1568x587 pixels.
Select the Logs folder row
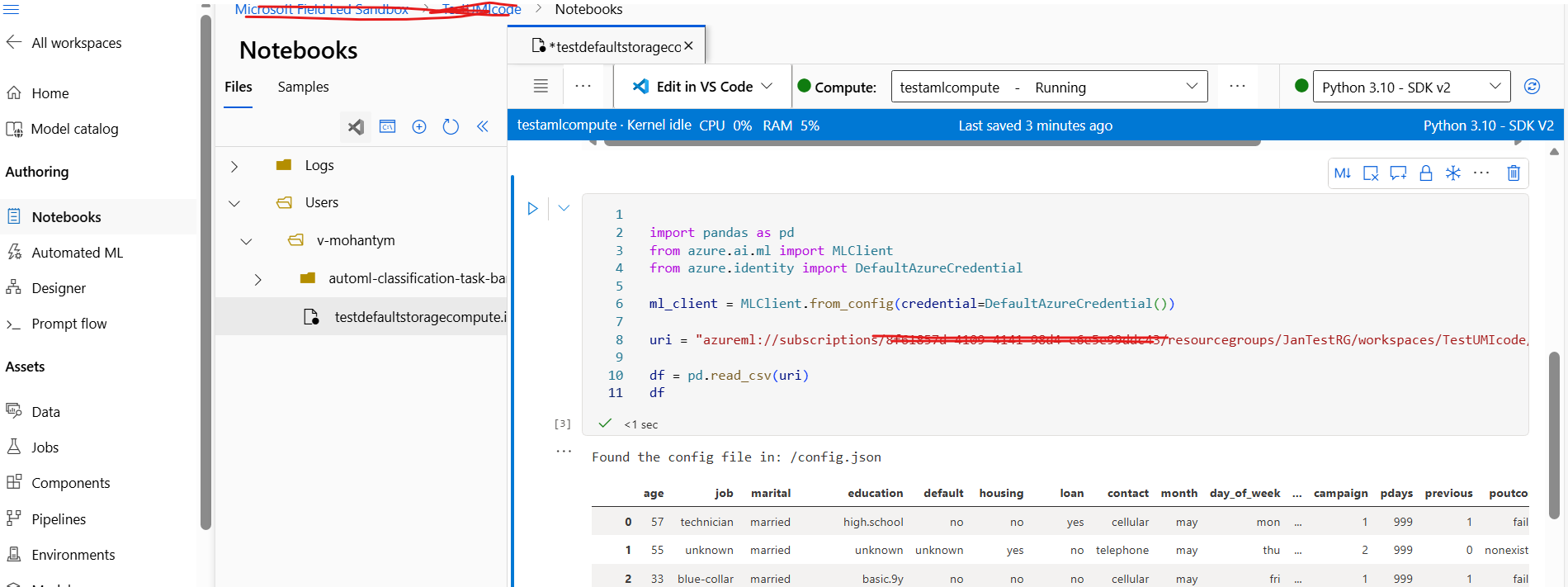(361, 165)
